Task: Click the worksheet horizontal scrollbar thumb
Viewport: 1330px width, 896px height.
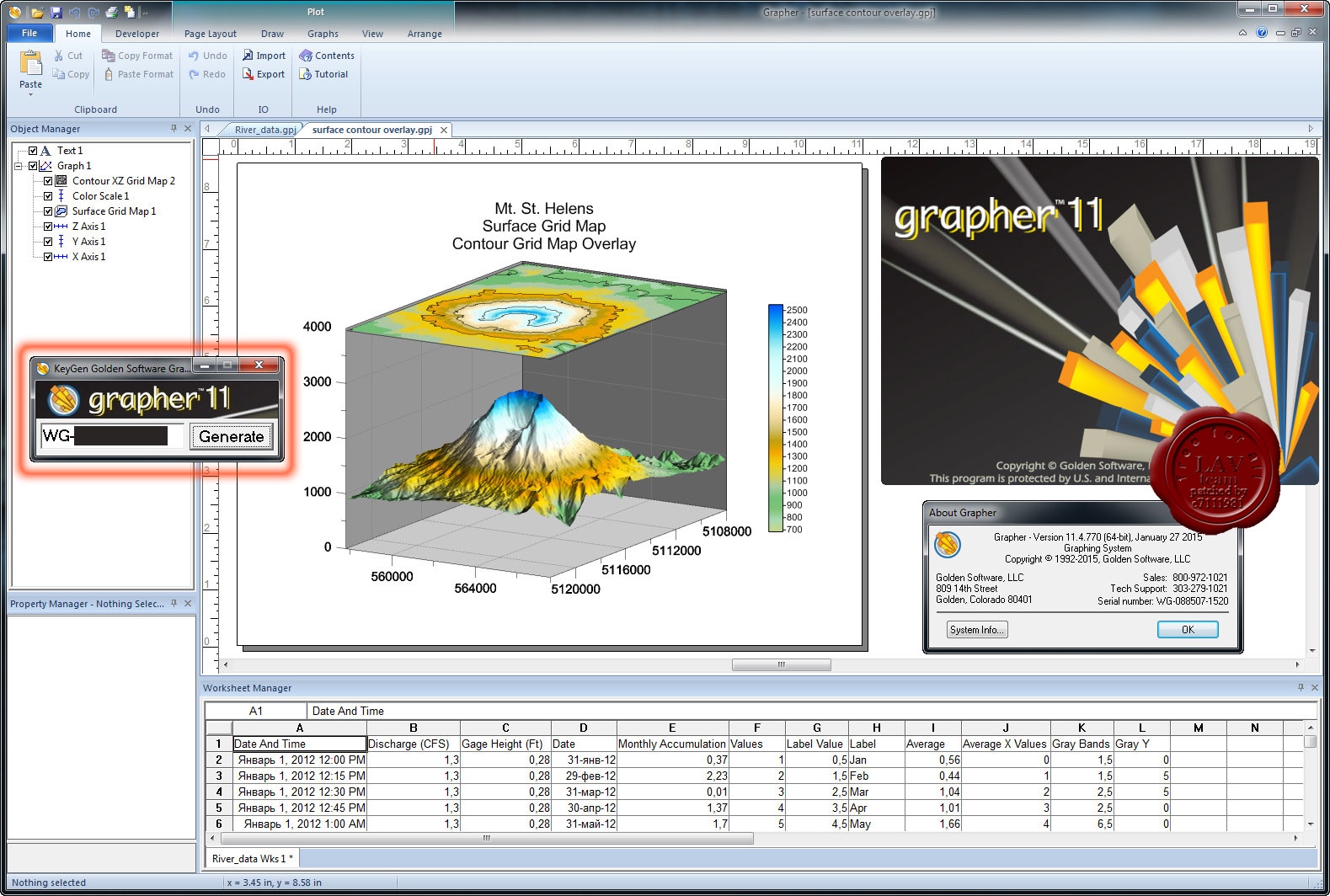Action: click(x=486, y=838)
